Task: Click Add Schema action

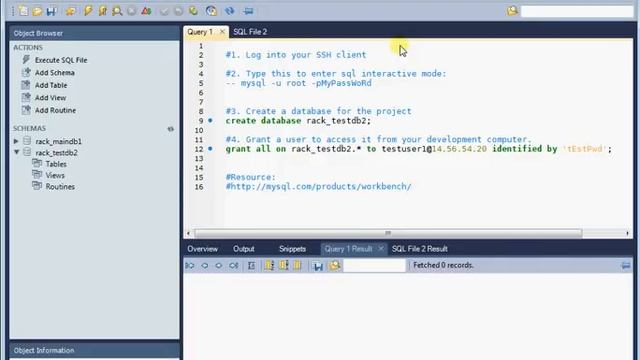Action: click(x=55, y=73)
